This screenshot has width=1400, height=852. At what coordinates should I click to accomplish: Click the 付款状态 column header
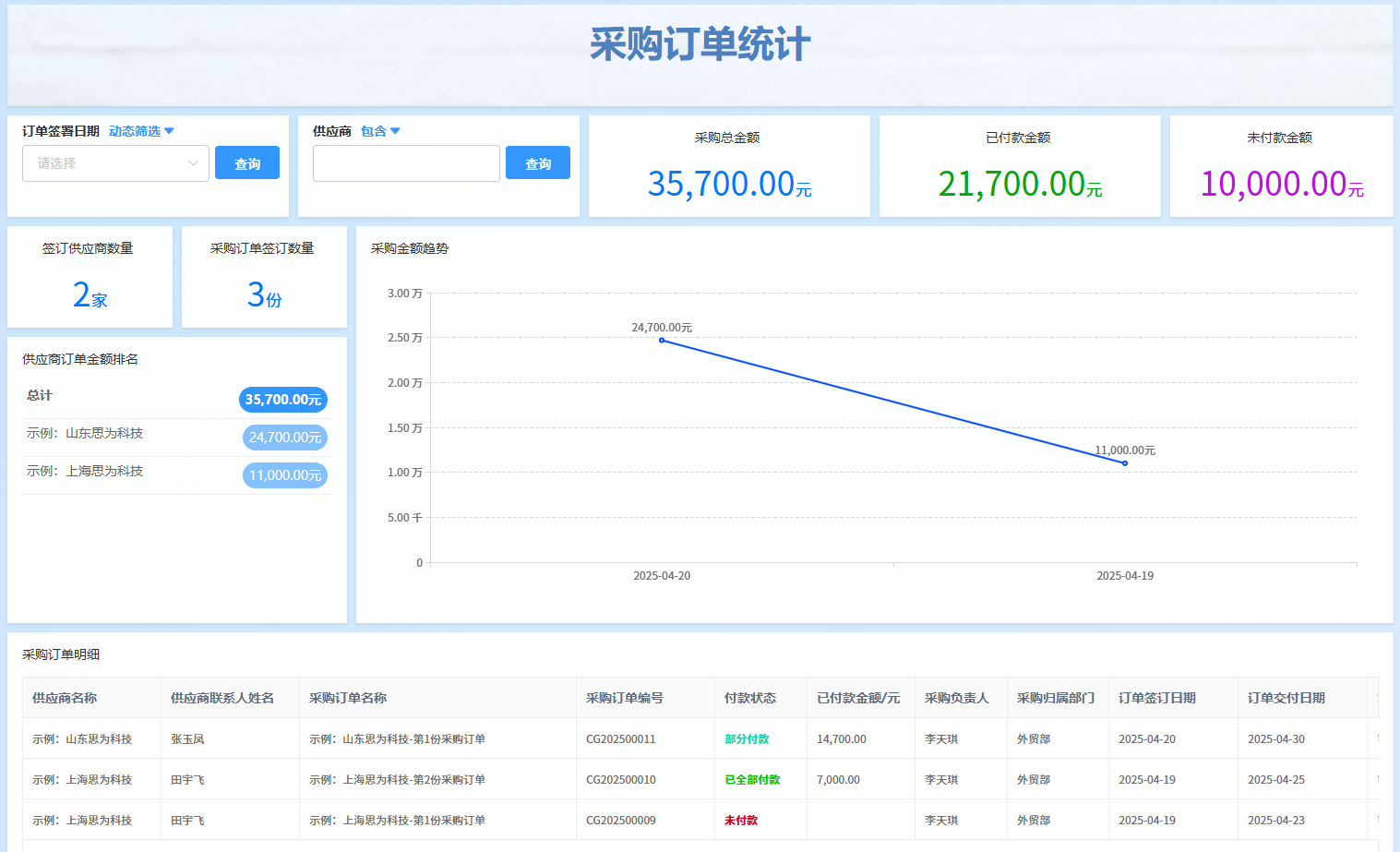point(750,698)
